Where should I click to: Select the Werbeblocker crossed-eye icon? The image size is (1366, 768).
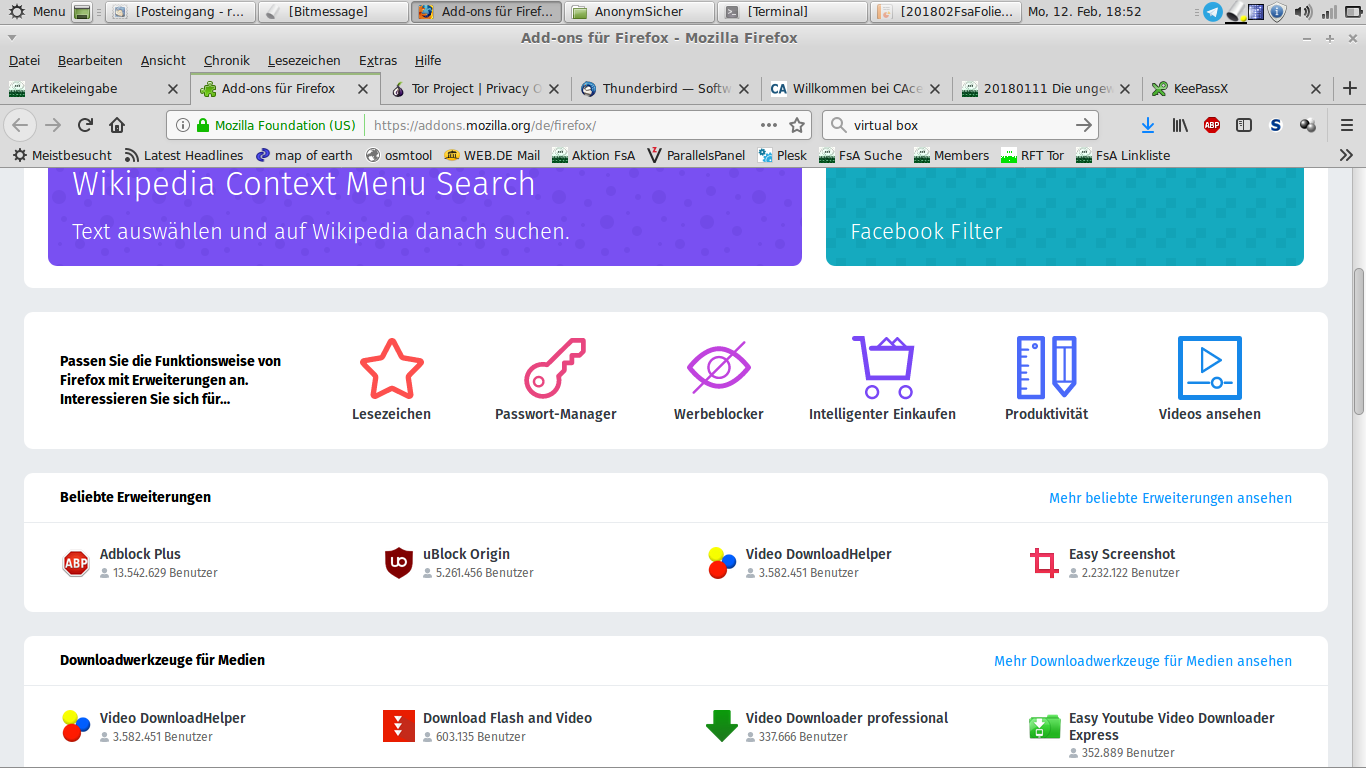coord(719,368)
